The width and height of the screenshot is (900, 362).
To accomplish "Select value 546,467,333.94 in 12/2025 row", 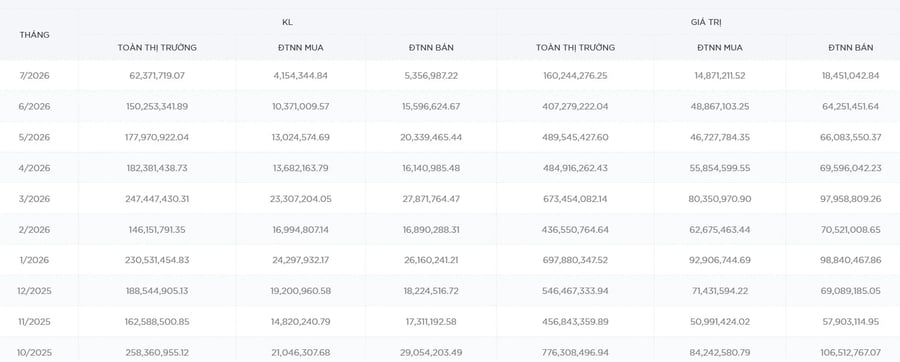I will 575,291.
